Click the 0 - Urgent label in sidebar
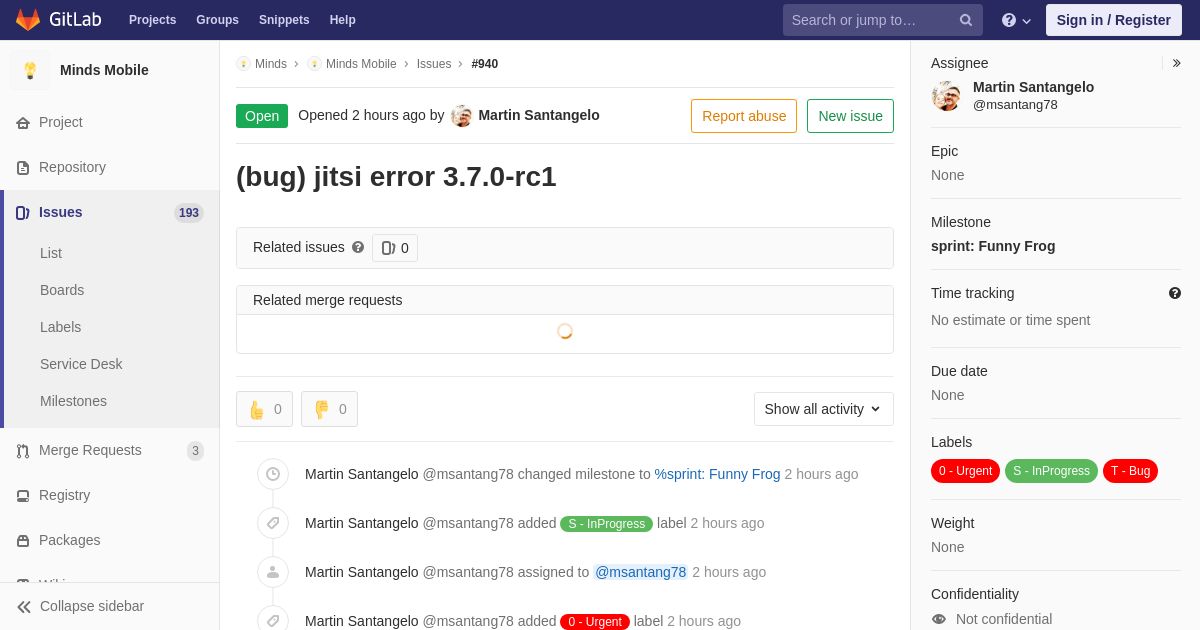This screenshot has width=1200, height=630. (965, 471)
